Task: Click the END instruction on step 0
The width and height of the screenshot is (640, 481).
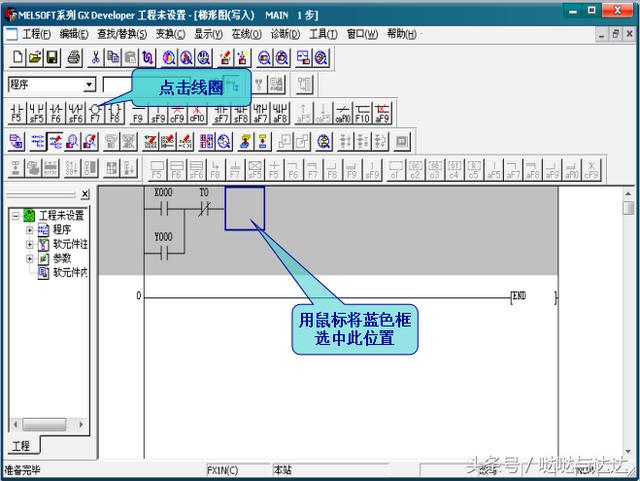Action: tap(519, 296)
